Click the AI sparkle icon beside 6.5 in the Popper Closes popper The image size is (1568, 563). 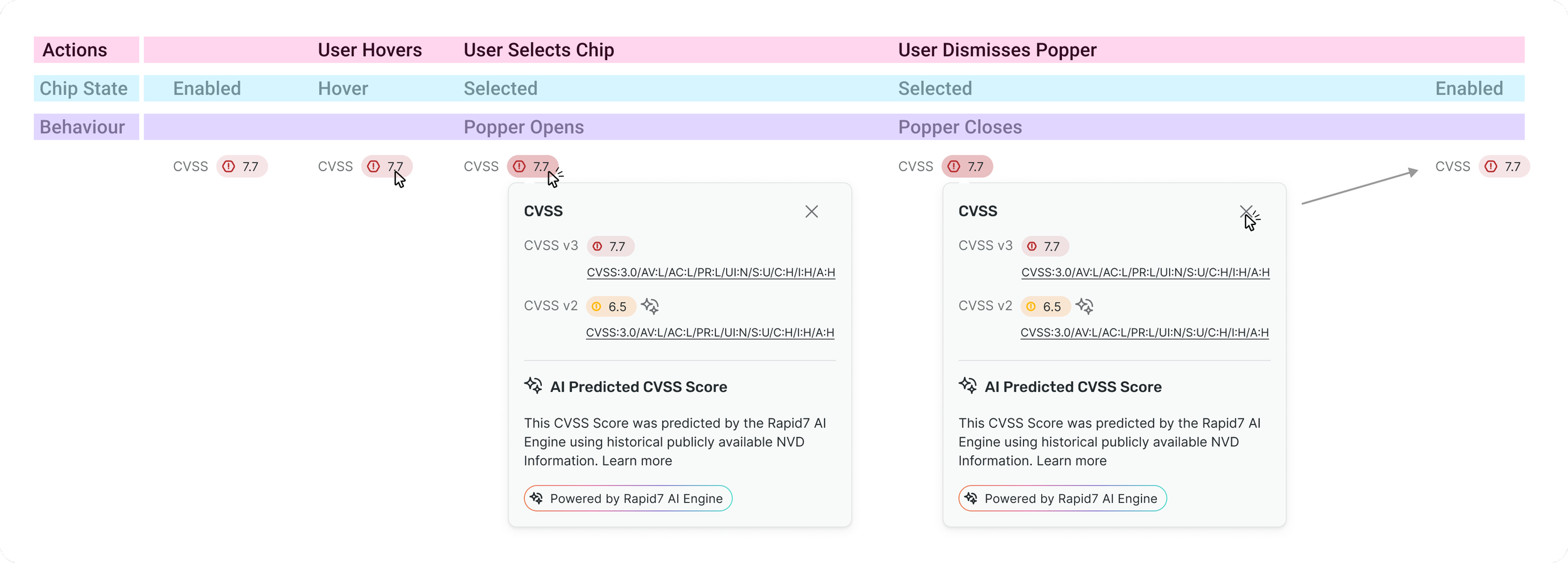click(x=1085, y=307)
